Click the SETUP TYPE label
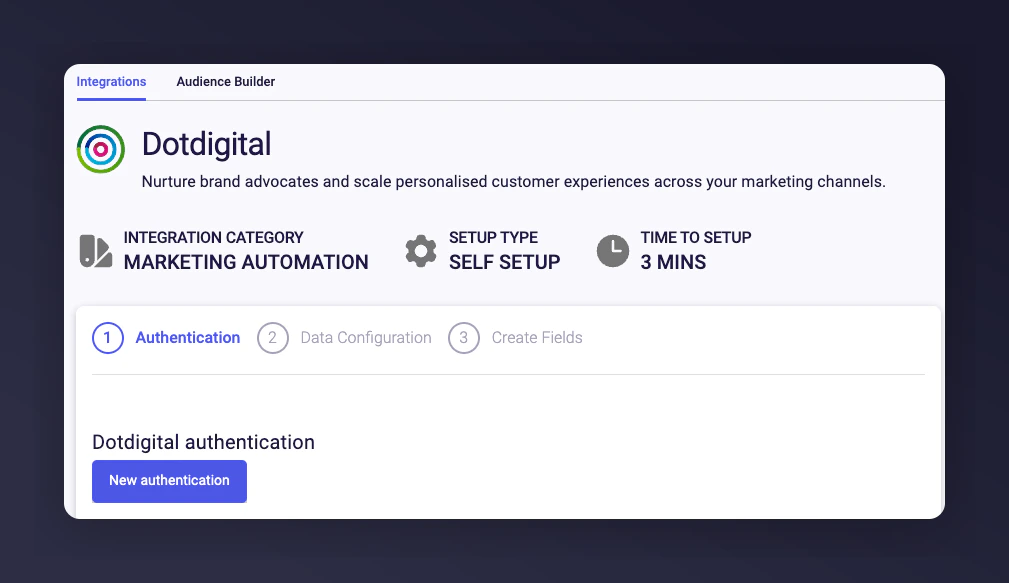The height and width of the screenshot is (583, 1009). 493,237
